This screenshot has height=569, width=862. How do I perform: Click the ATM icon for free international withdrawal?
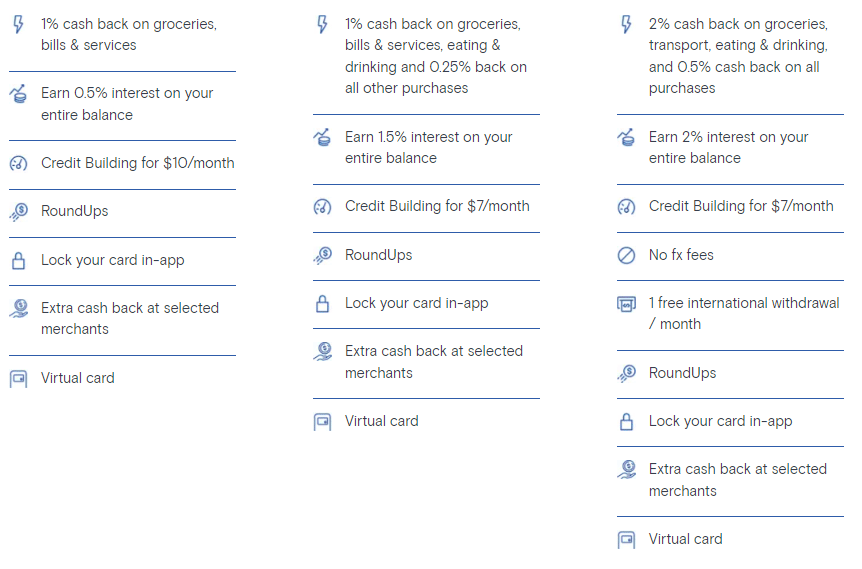click(626, 303)
